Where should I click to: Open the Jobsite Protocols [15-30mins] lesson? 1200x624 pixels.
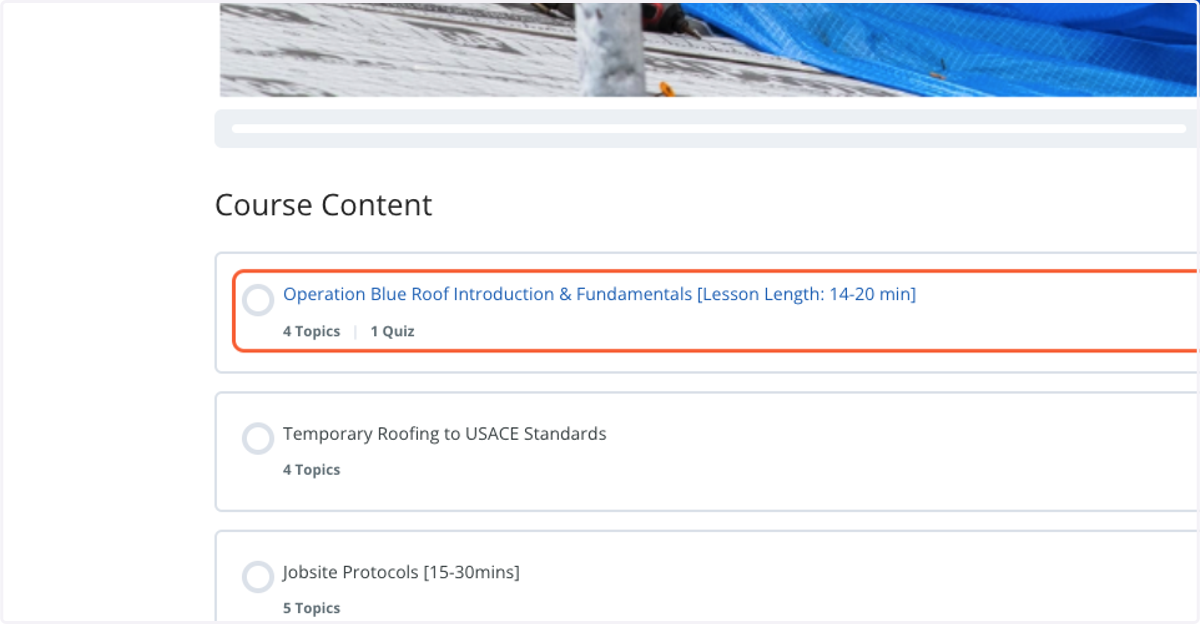coord(401,572)
